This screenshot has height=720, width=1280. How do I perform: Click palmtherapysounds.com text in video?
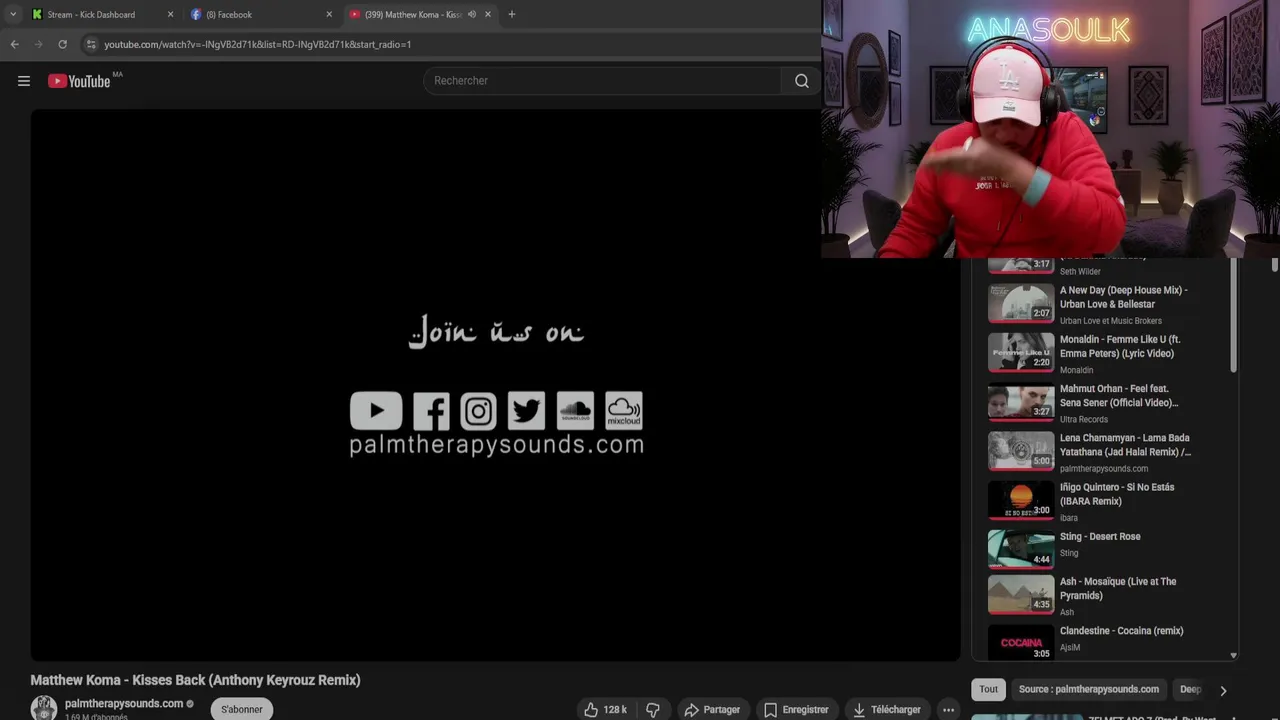(x=497, y=445)
